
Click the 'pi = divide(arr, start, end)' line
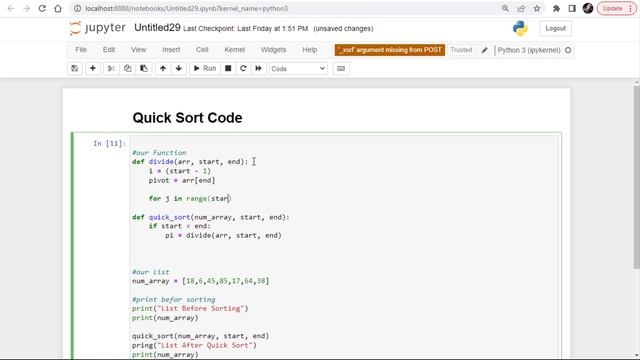223,235
